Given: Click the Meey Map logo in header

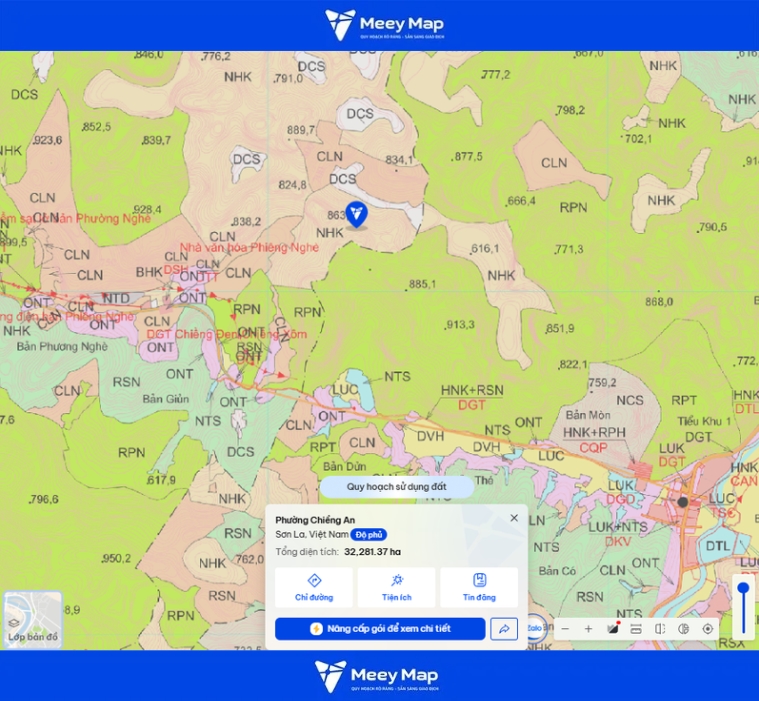Looking at the screenshot, I should pyautogui.click(x=384, y=25).
